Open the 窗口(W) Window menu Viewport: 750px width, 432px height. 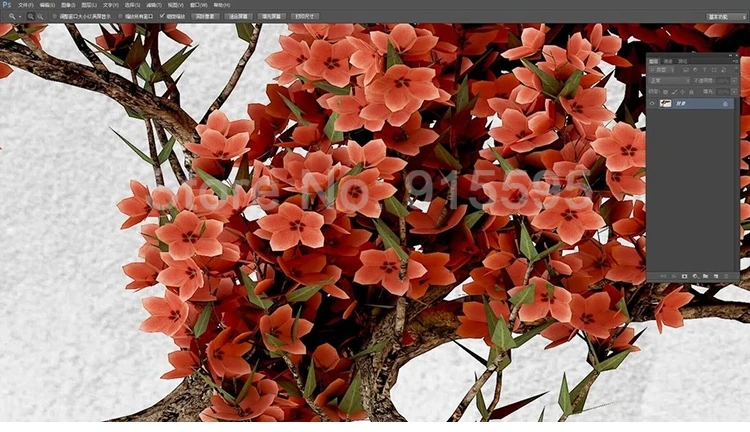(198, 5)
